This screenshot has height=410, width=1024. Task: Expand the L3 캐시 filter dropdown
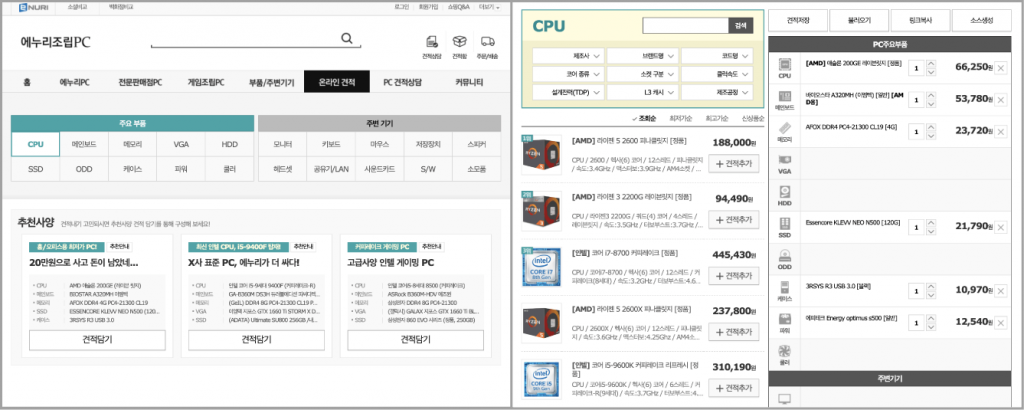[x=643, y=93]
